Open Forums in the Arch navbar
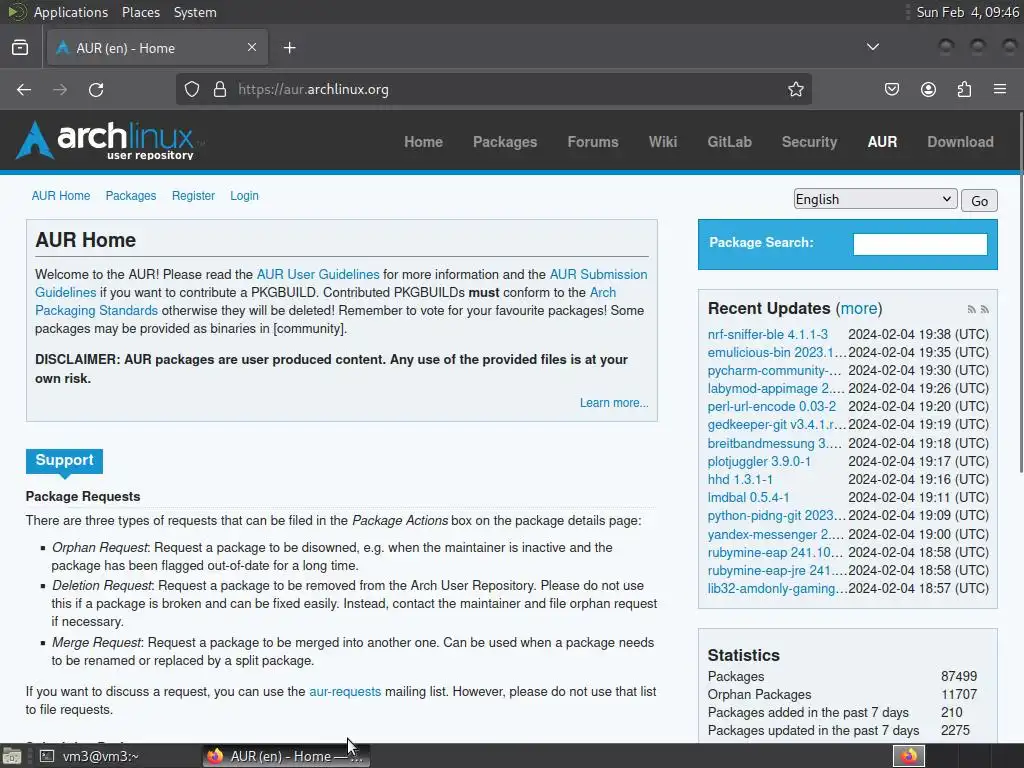 pos(593,142)
